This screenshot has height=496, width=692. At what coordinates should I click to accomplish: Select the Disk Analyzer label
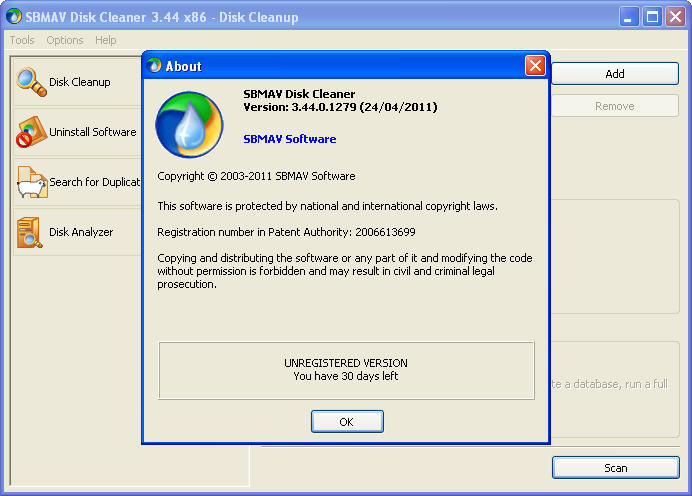coord(81,232)
